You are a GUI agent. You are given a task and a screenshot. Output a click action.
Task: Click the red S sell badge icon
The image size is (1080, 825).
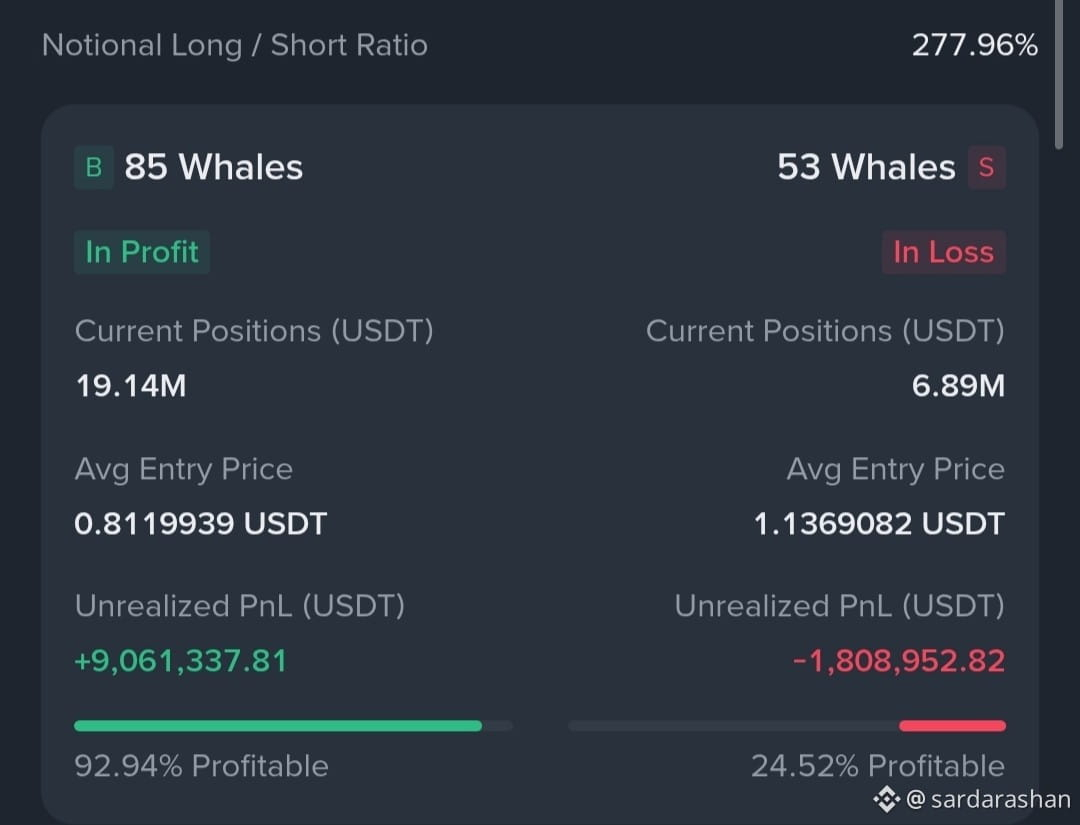[986, 167]
